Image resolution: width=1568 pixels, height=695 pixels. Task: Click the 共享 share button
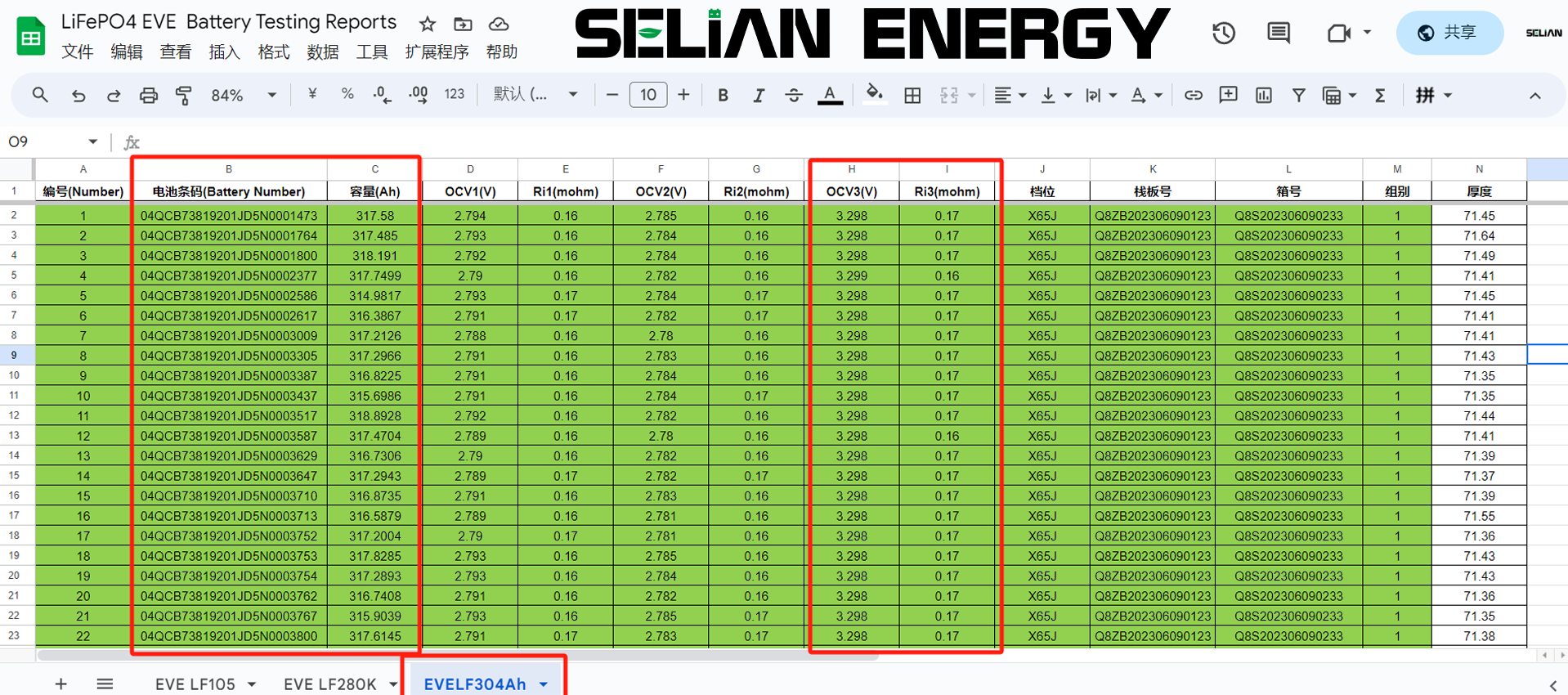click(x=1449, y=33)
